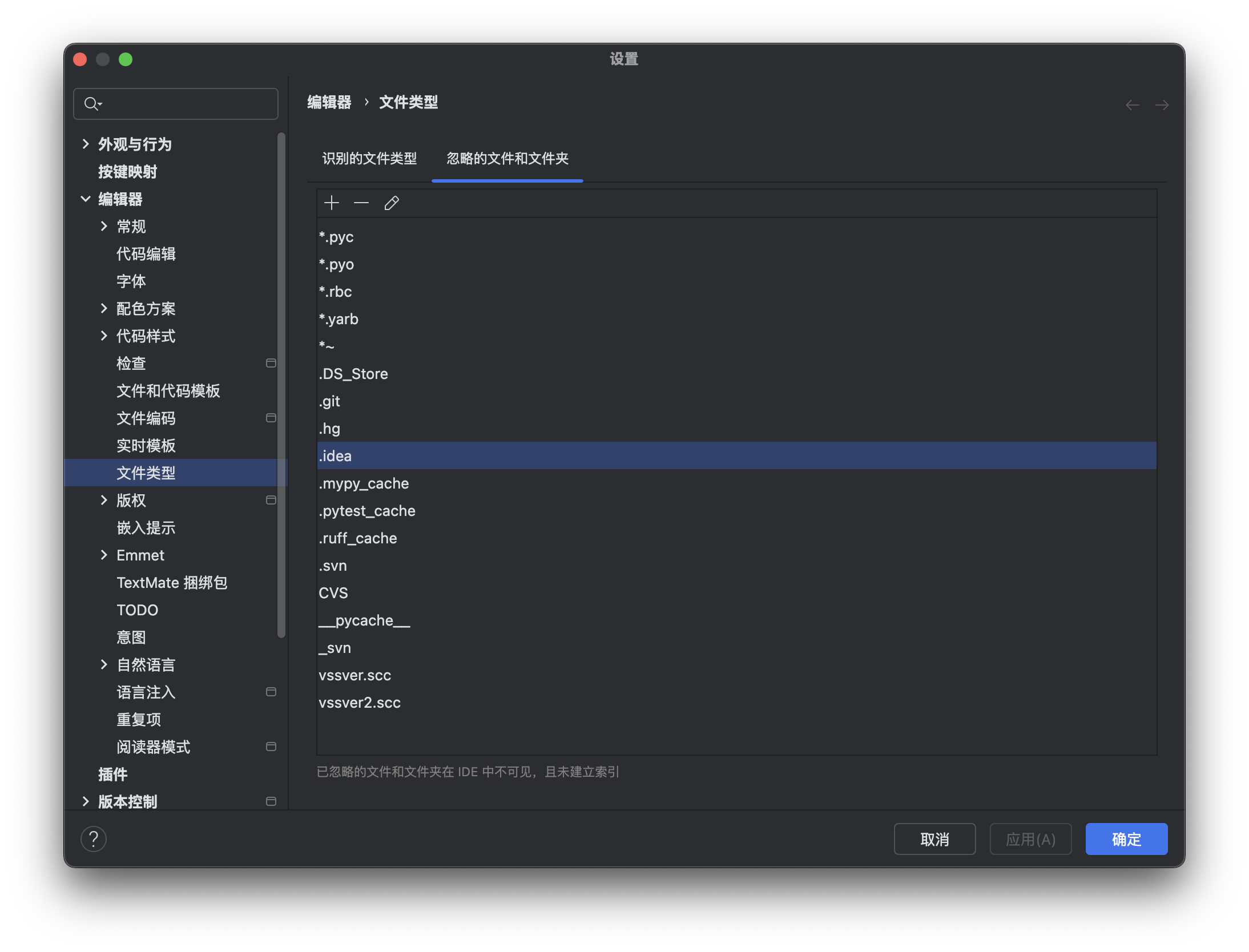This screenshot has width=1249, height=952.
Task: Click the remove (minus) pattern icon
Action: pyautogui.click(x=361, y=203)
